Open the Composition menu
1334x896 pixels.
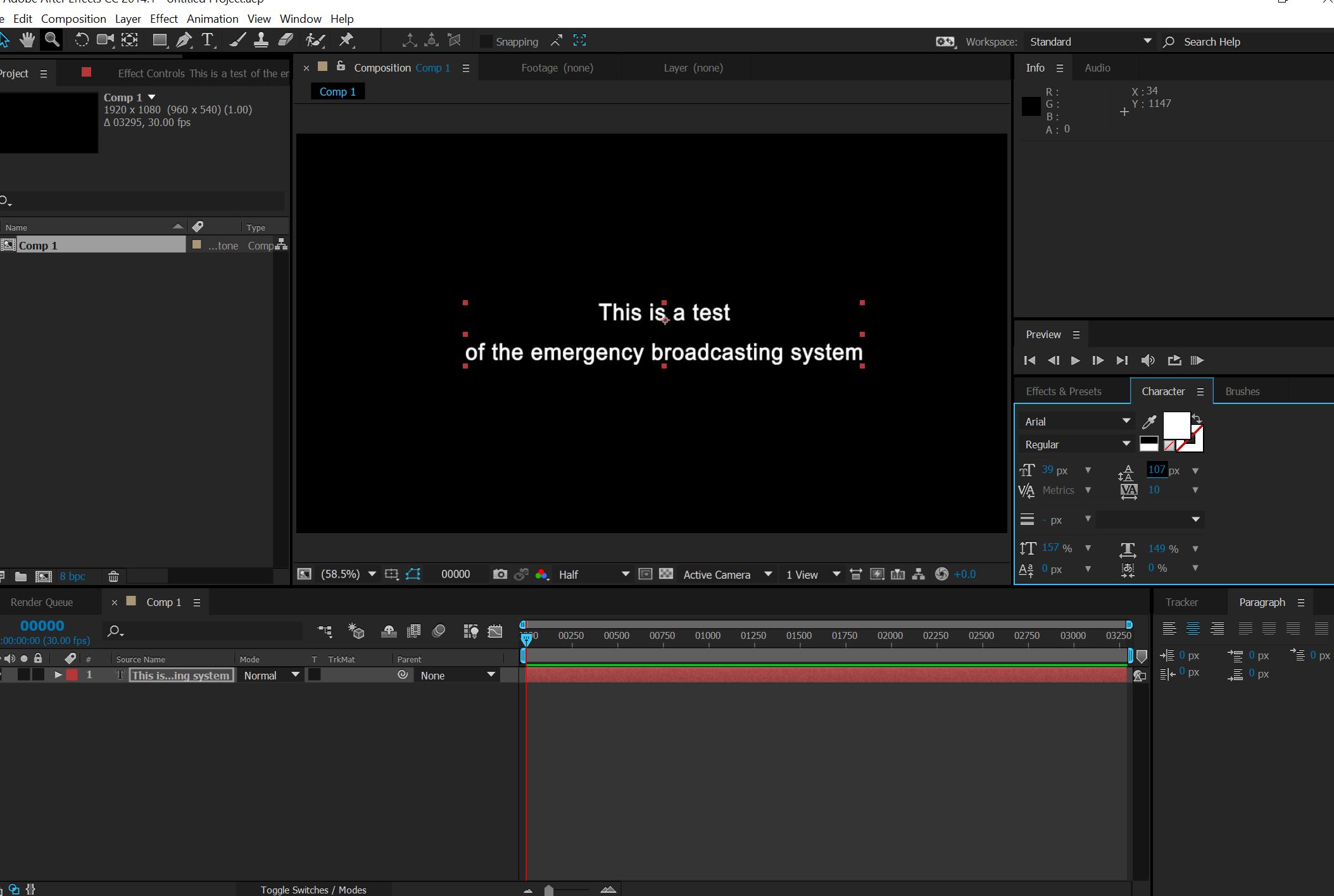[x=73, y=19]
